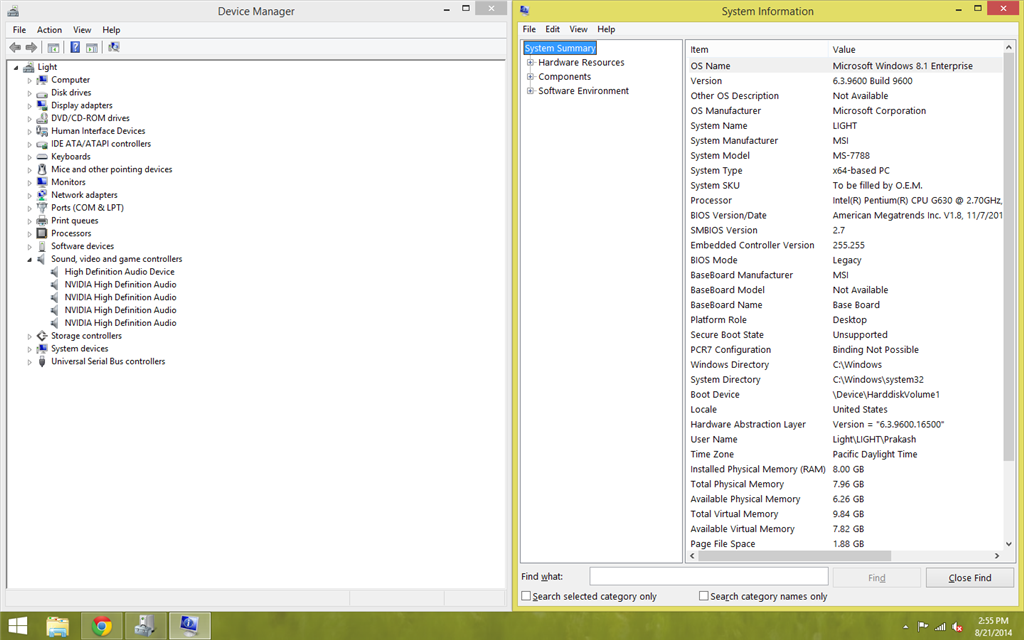The width and height of the screenshot is (1024, 640).
Task: Open File Explorer from the taskbar
Action: [57, 626]
